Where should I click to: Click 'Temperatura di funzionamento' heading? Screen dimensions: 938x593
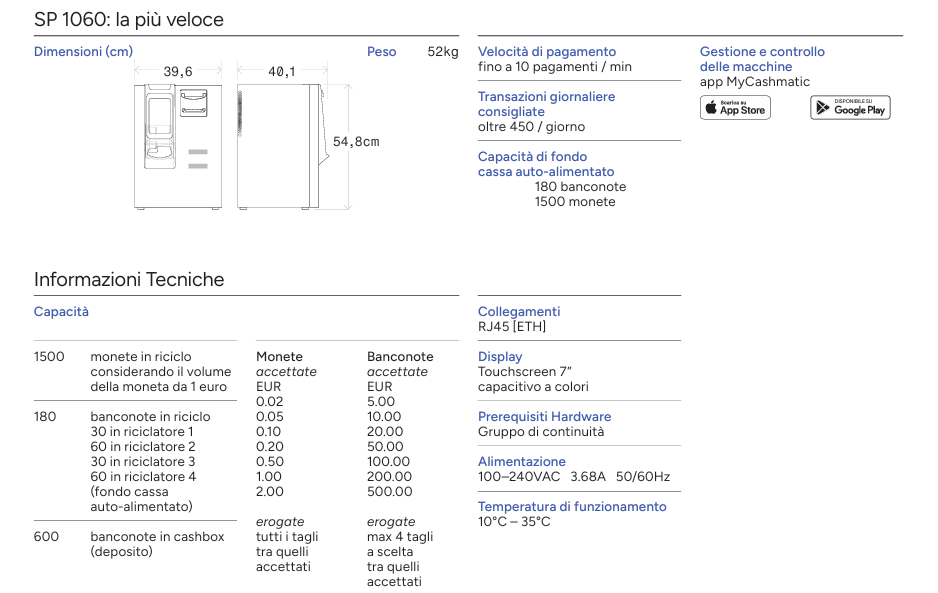click(x=572, y=507)
